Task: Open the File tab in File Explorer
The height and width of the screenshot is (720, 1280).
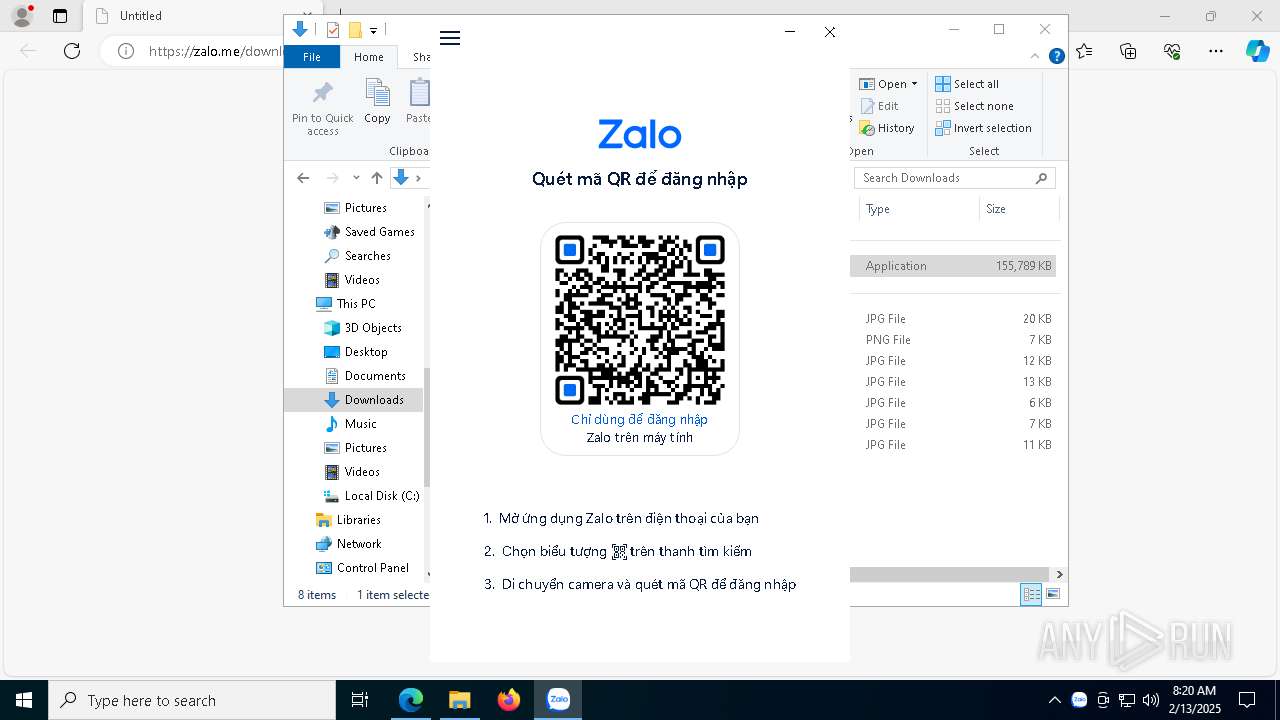Action: click(x=312, y=57)
